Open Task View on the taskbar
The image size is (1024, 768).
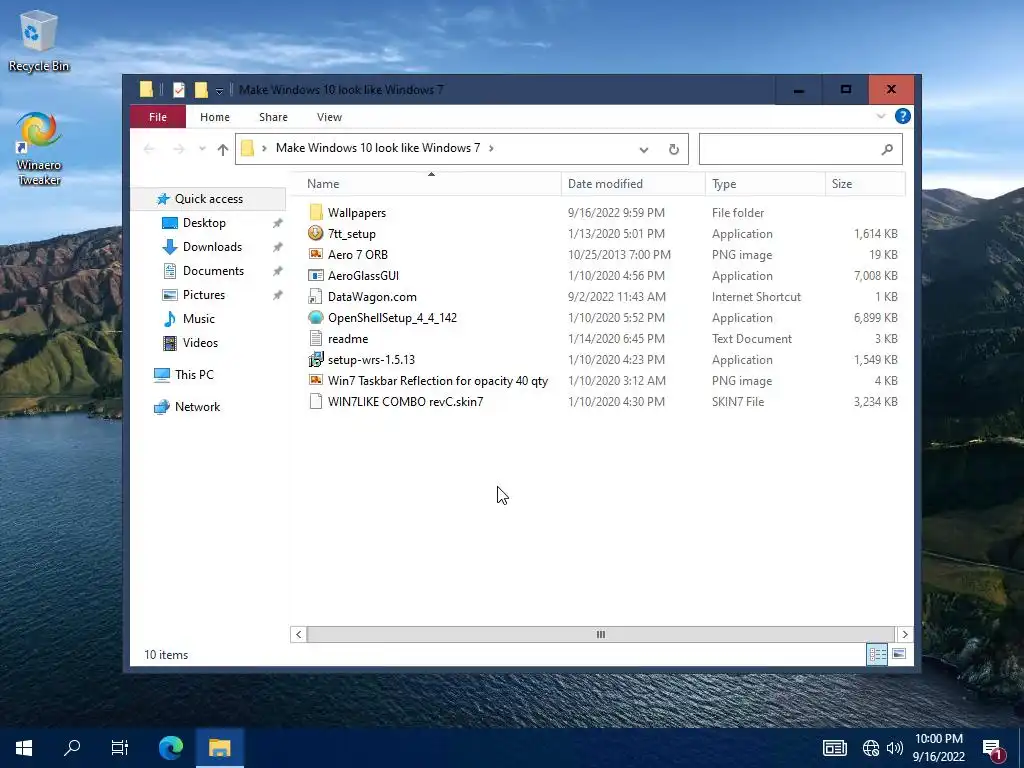pyautogui.click(x=120, y=748)
